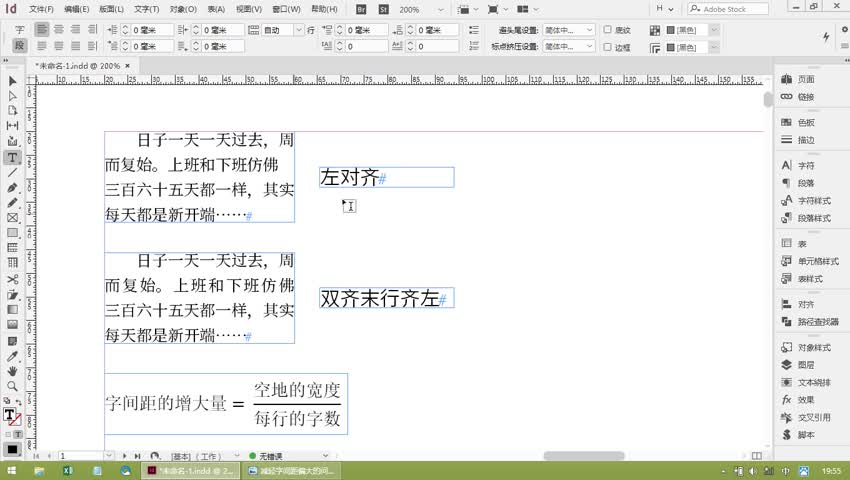This screenshot has height=480, width=850.
Task: Open the 段落样式 panel
Action: point(812,218)
